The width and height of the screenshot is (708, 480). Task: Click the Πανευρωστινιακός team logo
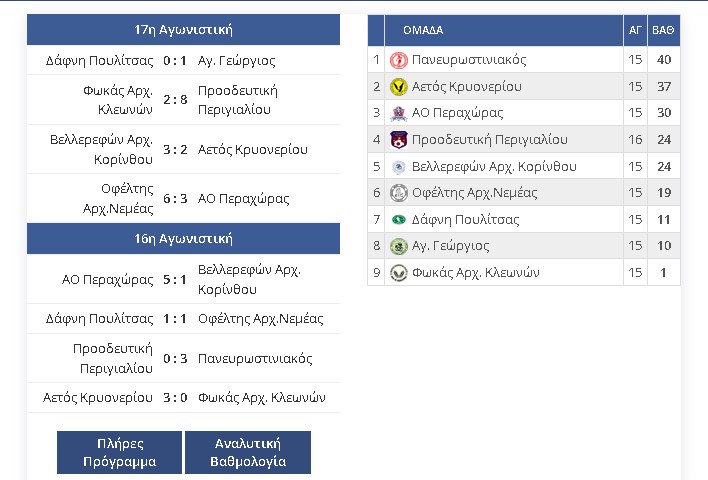(x=398, y=60)
